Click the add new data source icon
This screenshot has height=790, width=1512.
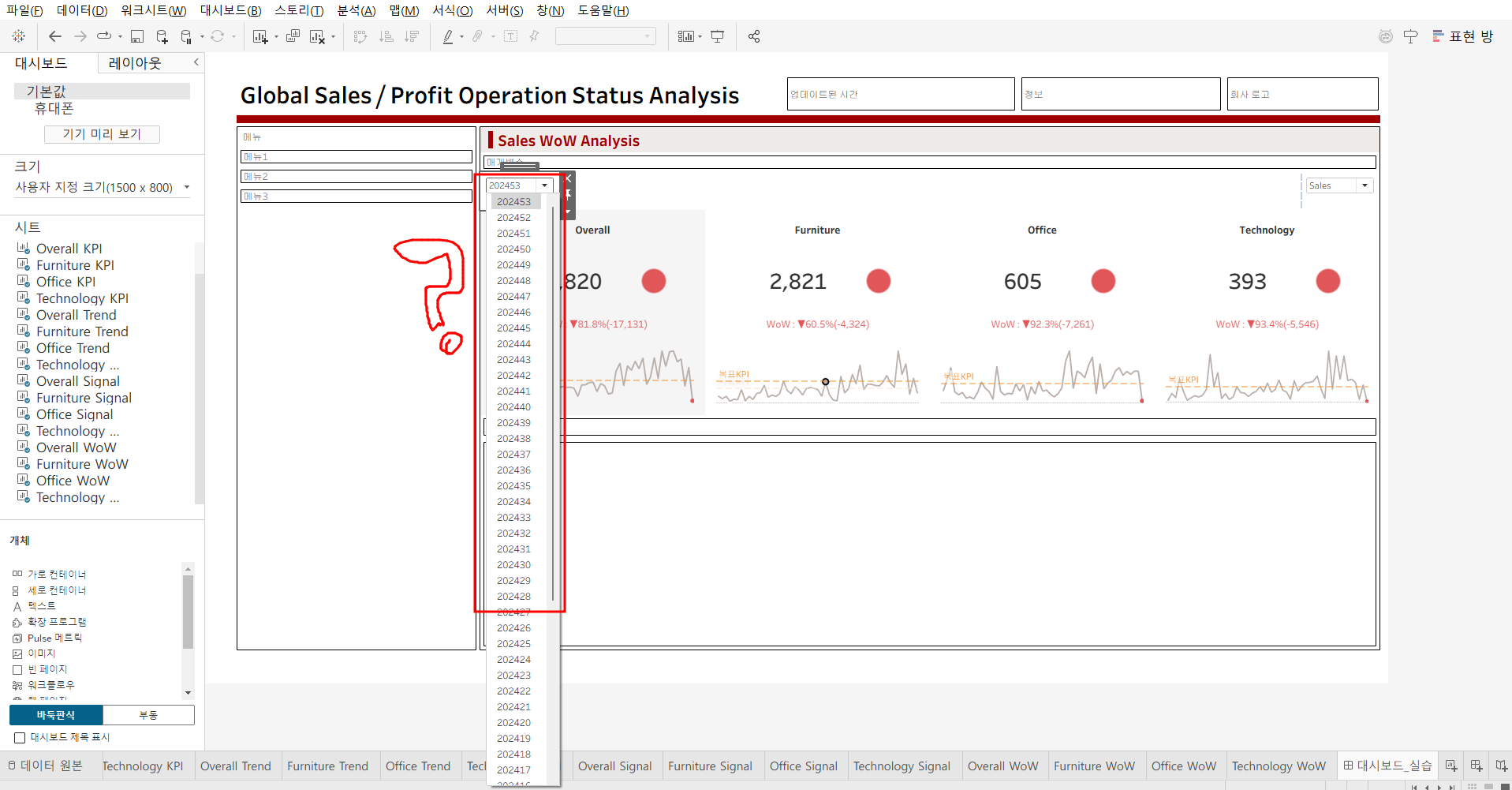[x=162, y=36]
